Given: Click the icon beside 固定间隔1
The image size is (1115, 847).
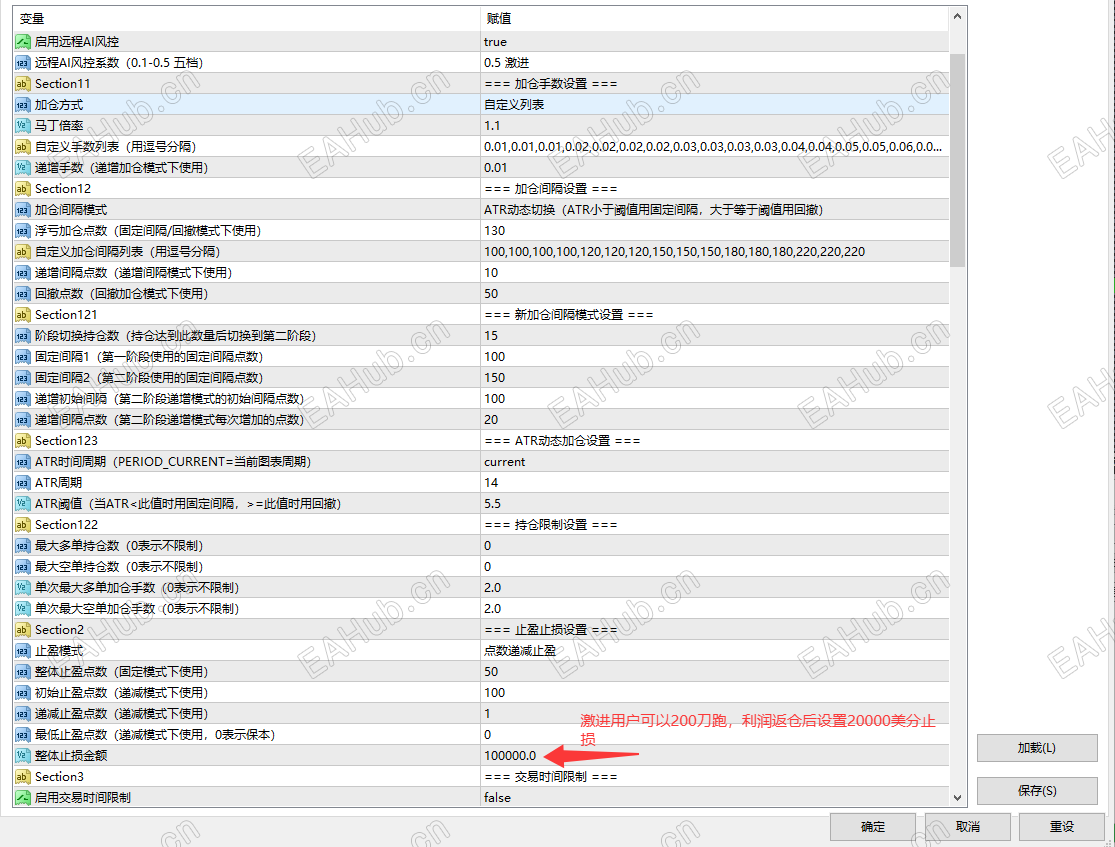Looking at the screenshot, I should (23, 356).
